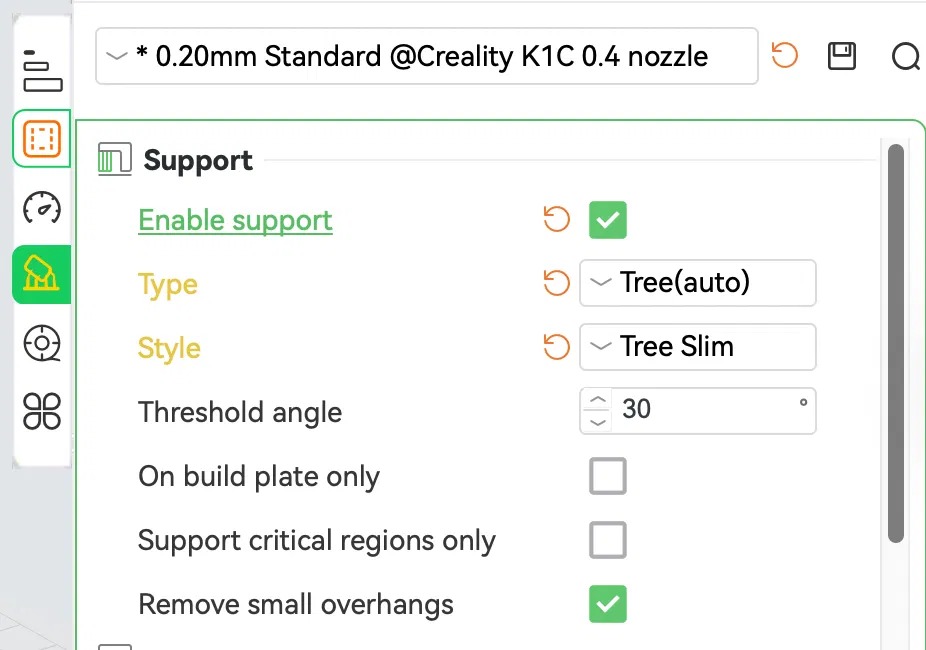Open the Others settings tab icon
Screen dimensions: 926x650
(x=42, y=410)
